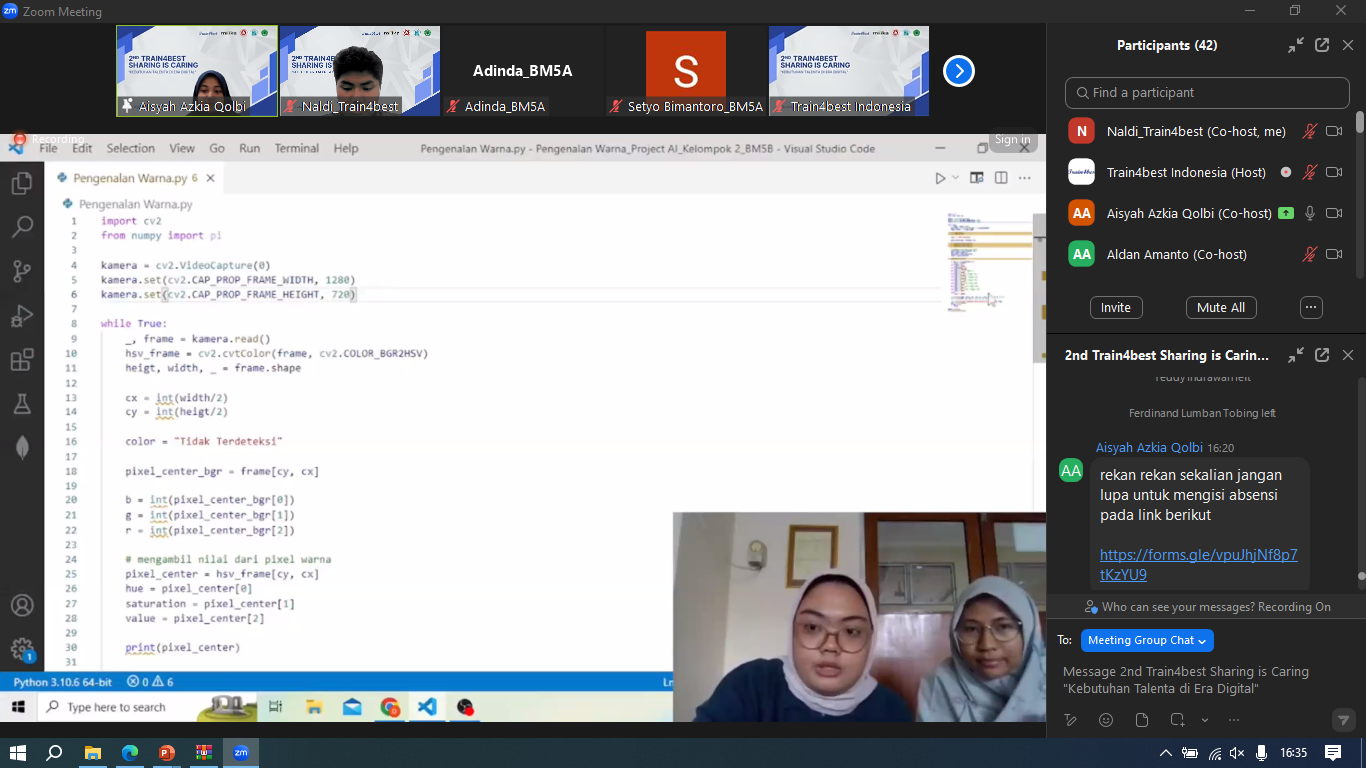This screenshot has height=768, width=1366.
Task: Open the Source Control view
Action: 22,270
